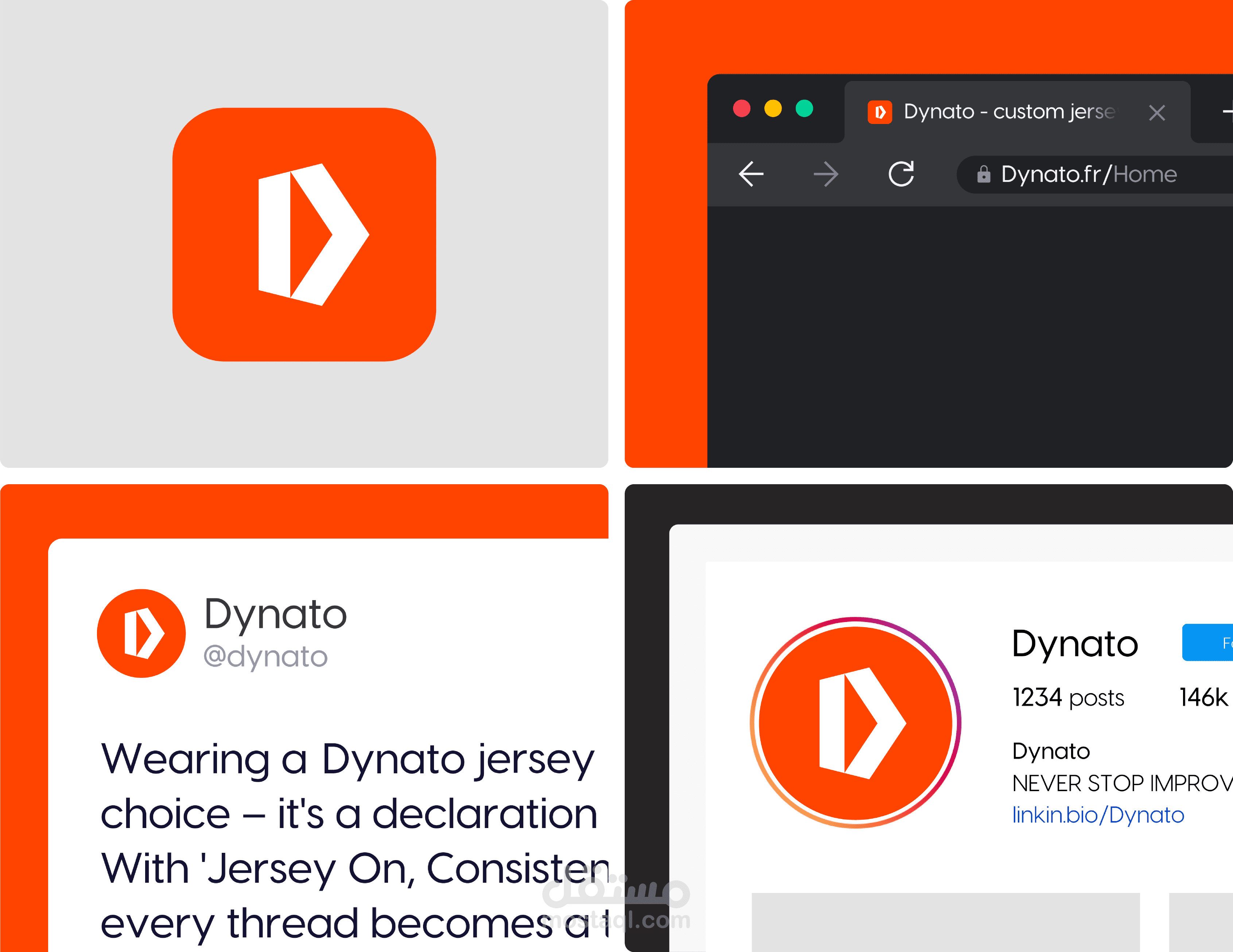
Task: Click the large Dynato app icon
Action: pyautogui.click(x=304, y=234)
